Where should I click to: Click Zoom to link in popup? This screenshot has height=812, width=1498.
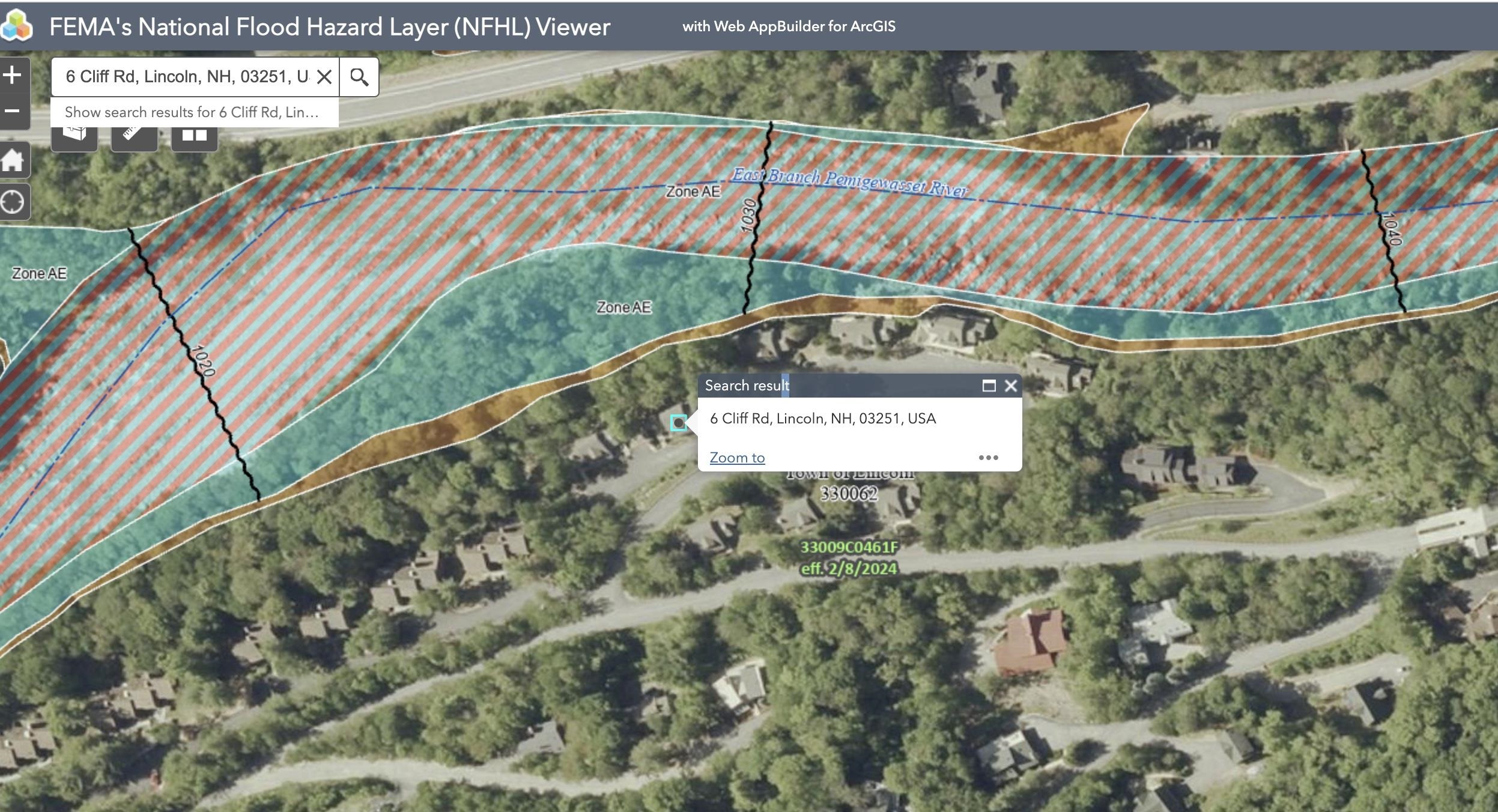coord(737,458)
